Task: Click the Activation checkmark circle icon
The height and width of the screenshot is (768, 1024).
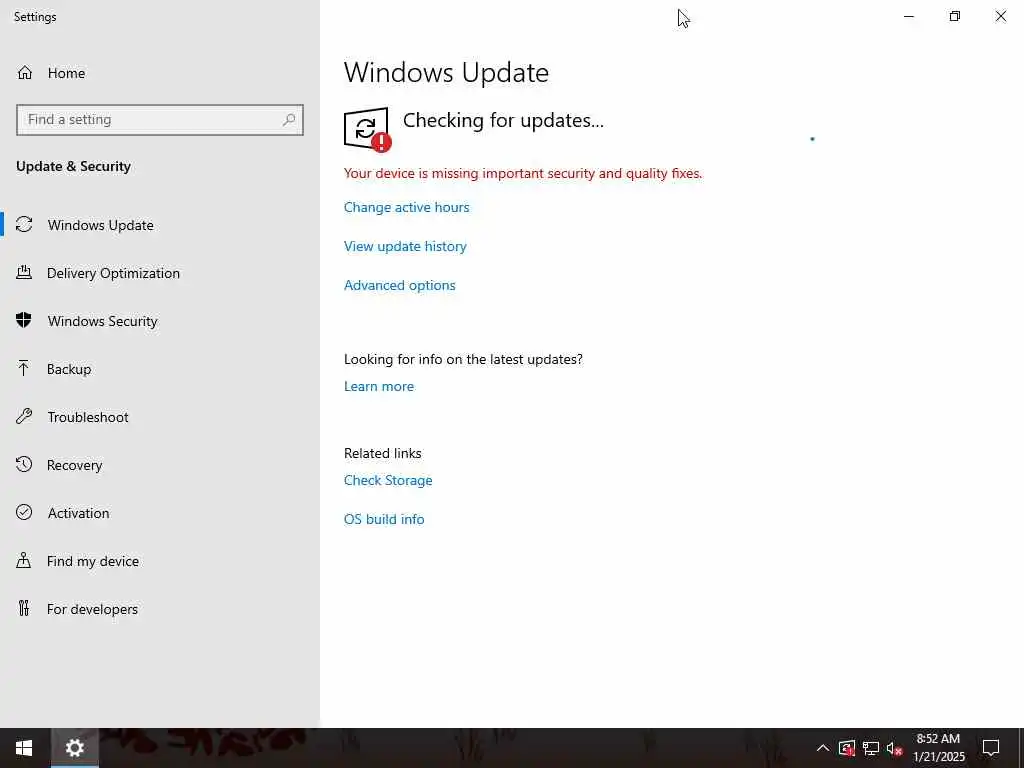Action: pos(24,513)
